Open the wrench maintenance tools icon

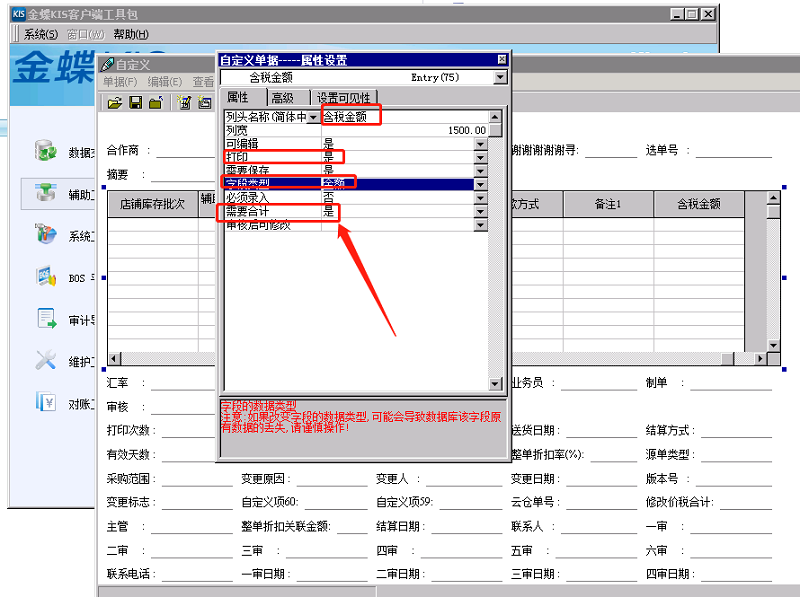[46, 360]
